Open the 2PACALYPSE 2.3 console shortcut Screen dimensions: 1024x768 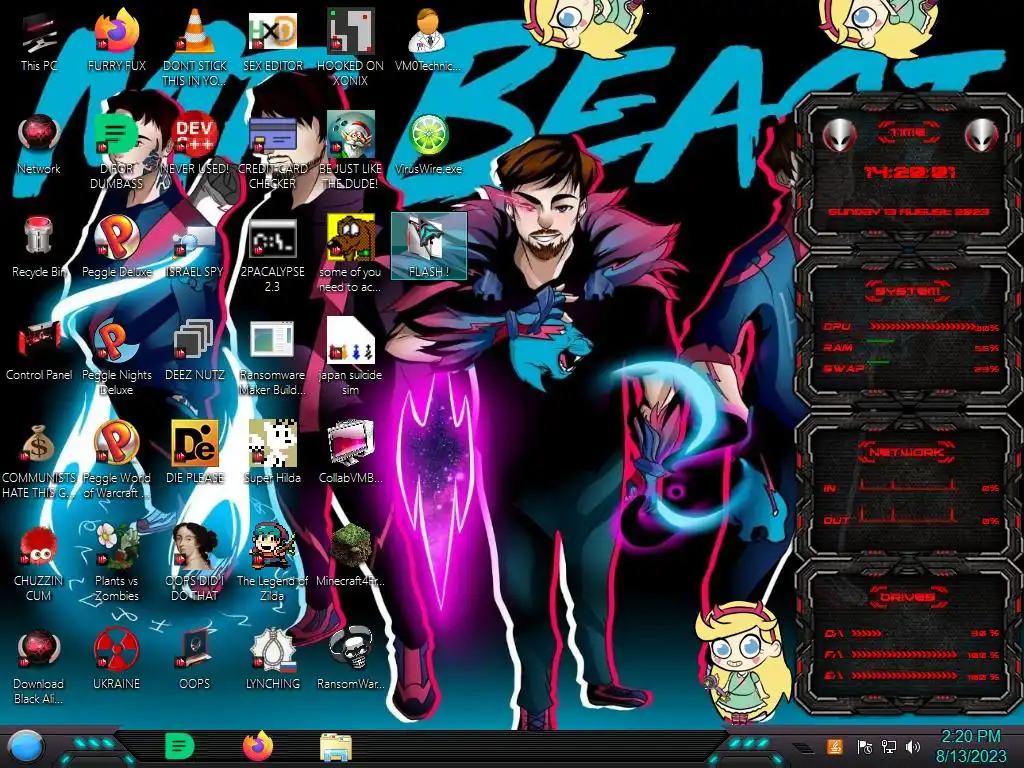(272, 255)
